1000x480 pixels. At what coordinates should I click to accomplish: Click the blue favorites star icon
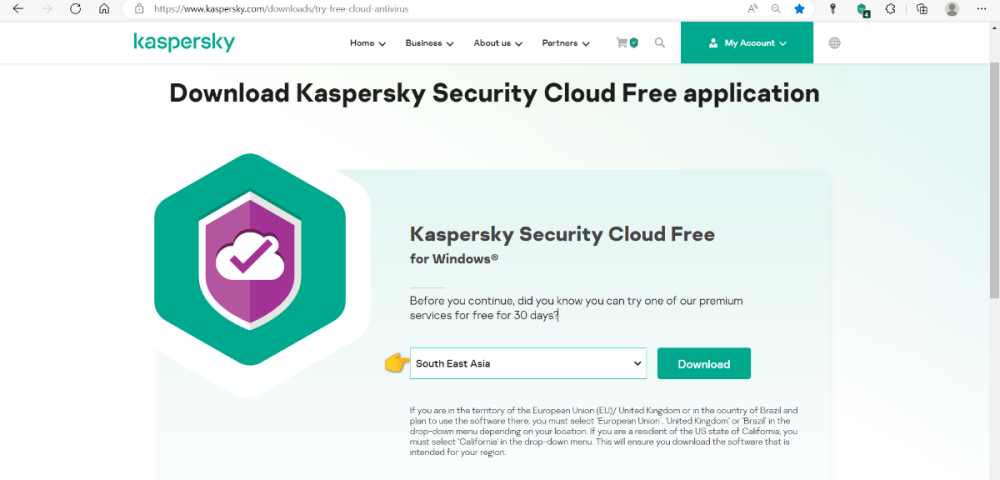pyautogui.click(x=799, y=8)
